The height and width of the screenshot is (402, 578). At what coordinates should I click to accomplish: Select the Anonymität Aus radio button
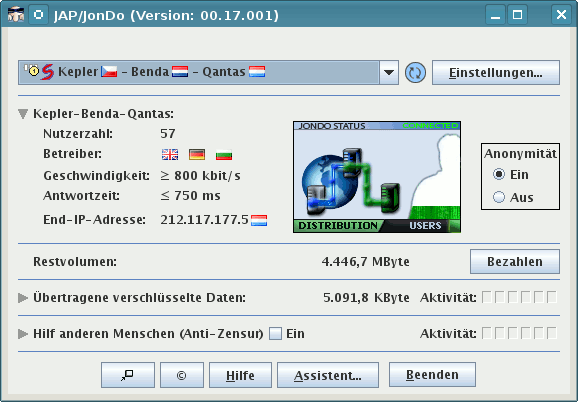pos(499,197)
